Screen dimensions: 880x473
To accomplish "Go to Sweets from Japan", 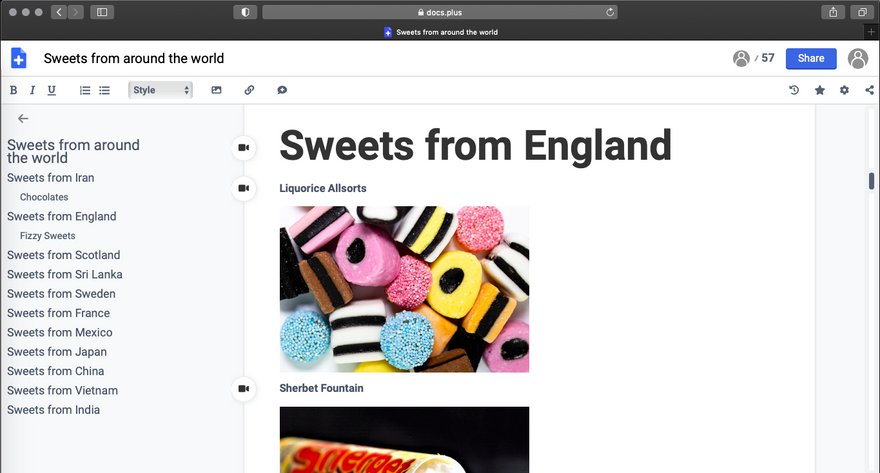I will pyautogui.click(x=57, y=352).
